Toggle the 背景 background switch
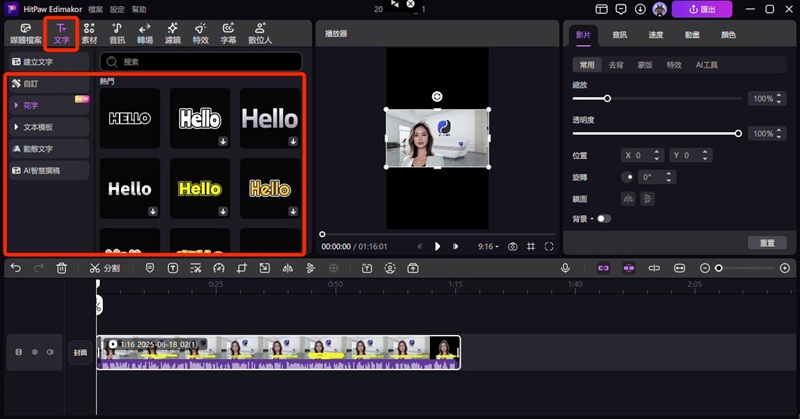 point(603,218)
